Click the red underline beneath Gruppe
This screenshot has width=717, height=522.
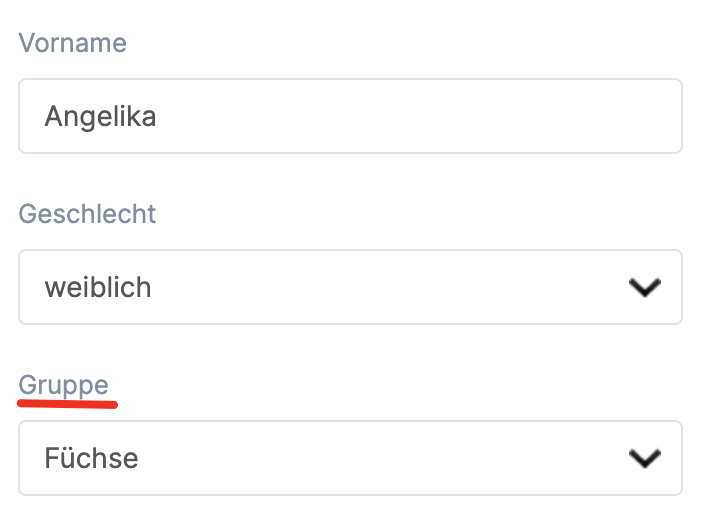point(67,405)
